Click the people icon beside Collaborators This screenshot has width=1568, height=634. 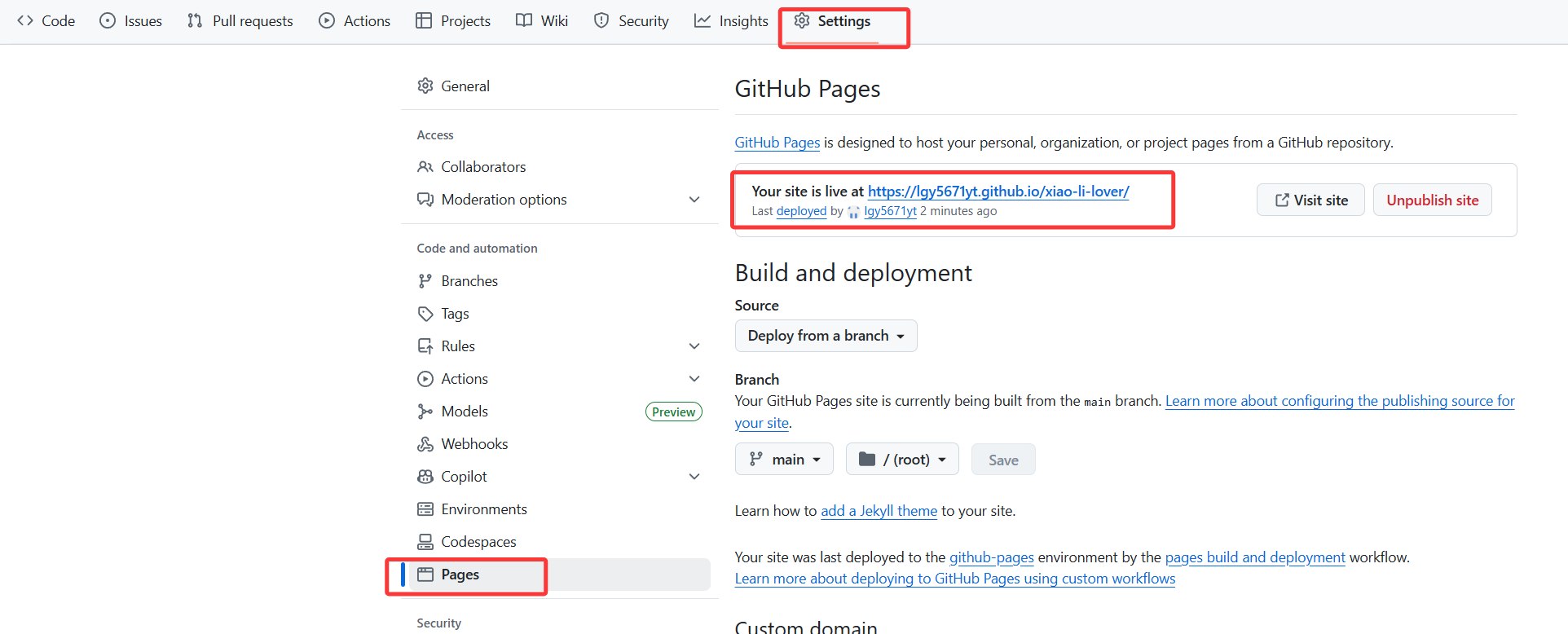425,167
